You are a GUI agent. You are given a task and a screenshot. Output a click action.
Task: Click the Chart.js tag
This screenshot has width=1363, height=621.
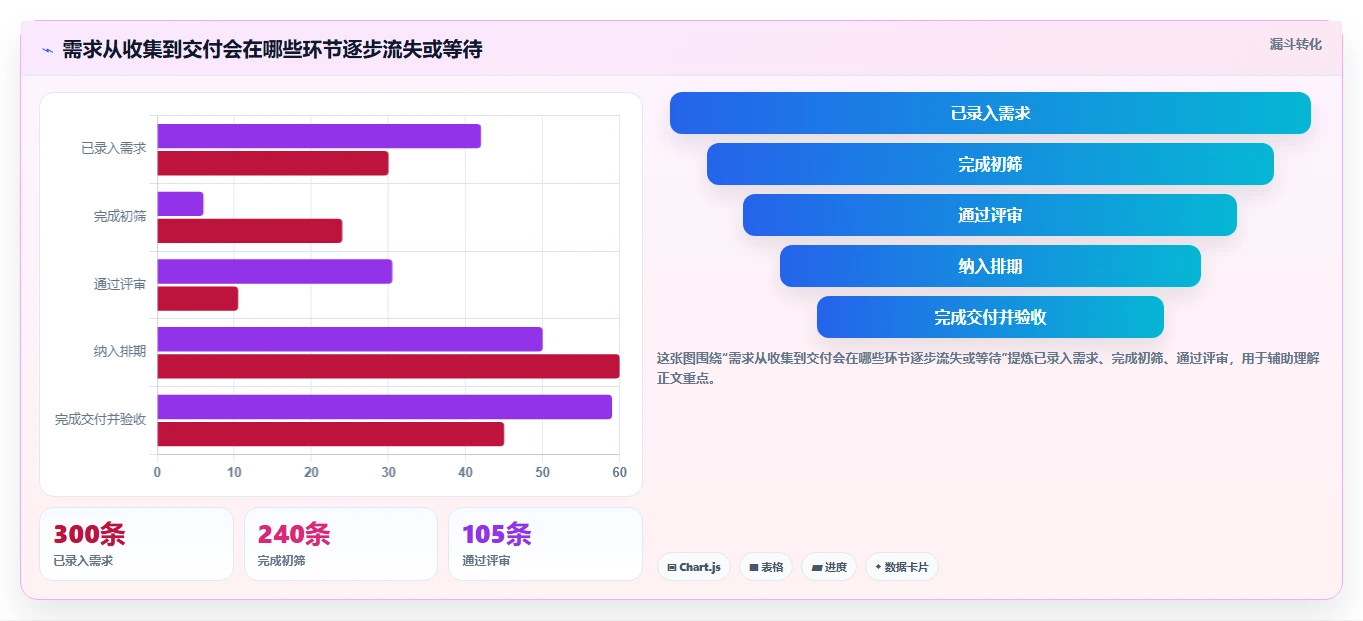(694, 567)
